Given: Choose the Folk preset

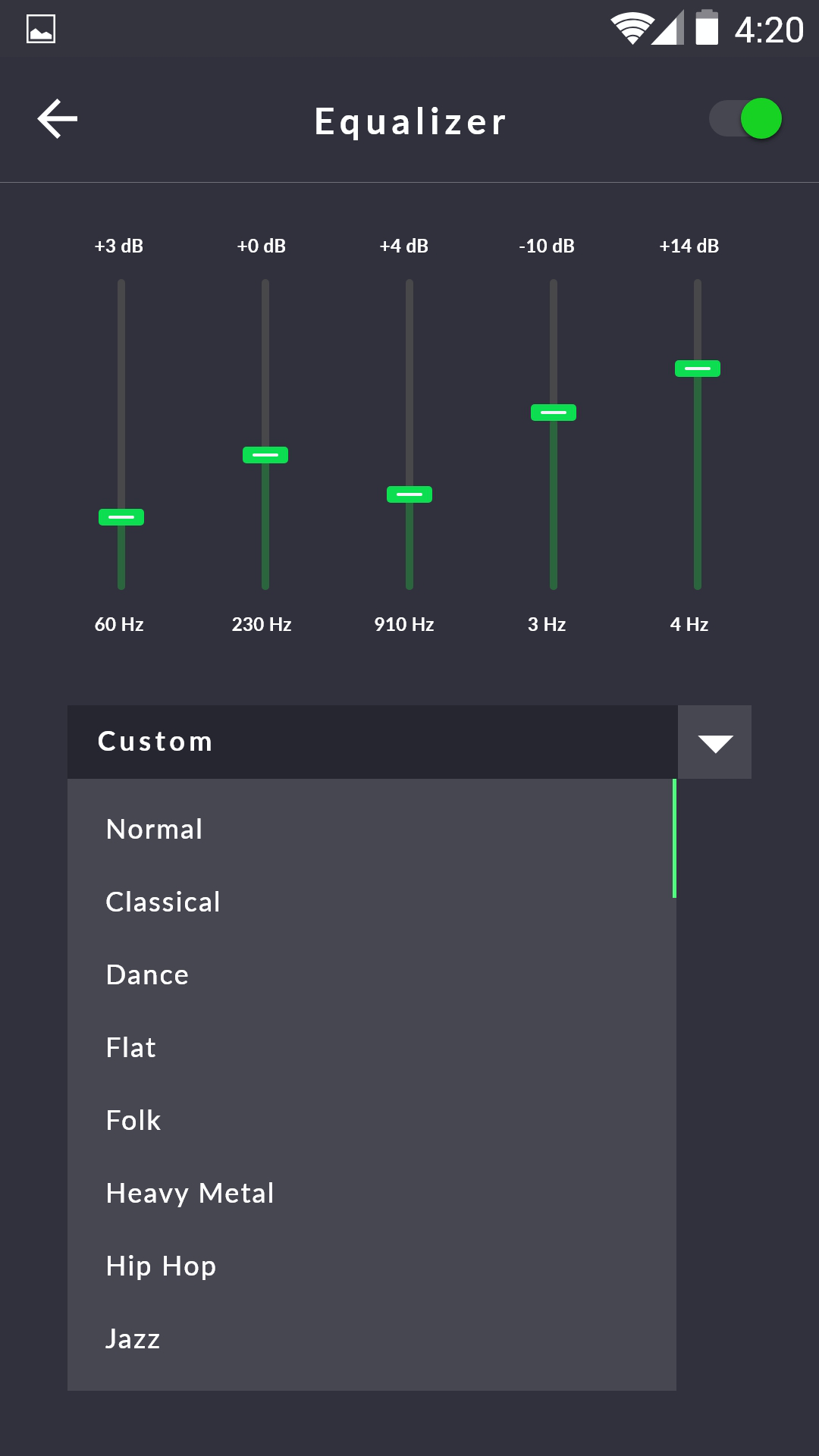Looking at the screenshot, I should click(x=133, y=1120).
